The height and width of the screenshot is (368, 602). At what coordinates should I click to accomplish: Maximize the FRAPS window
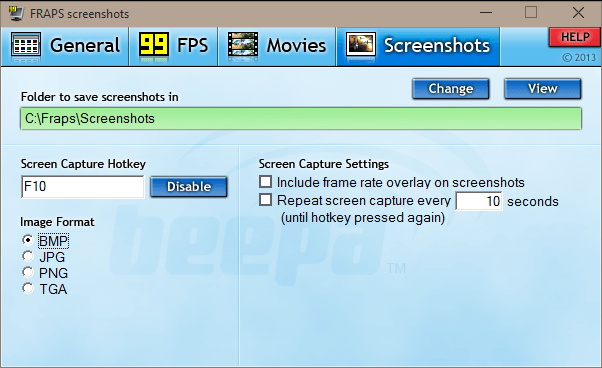[x=531, y=13]
